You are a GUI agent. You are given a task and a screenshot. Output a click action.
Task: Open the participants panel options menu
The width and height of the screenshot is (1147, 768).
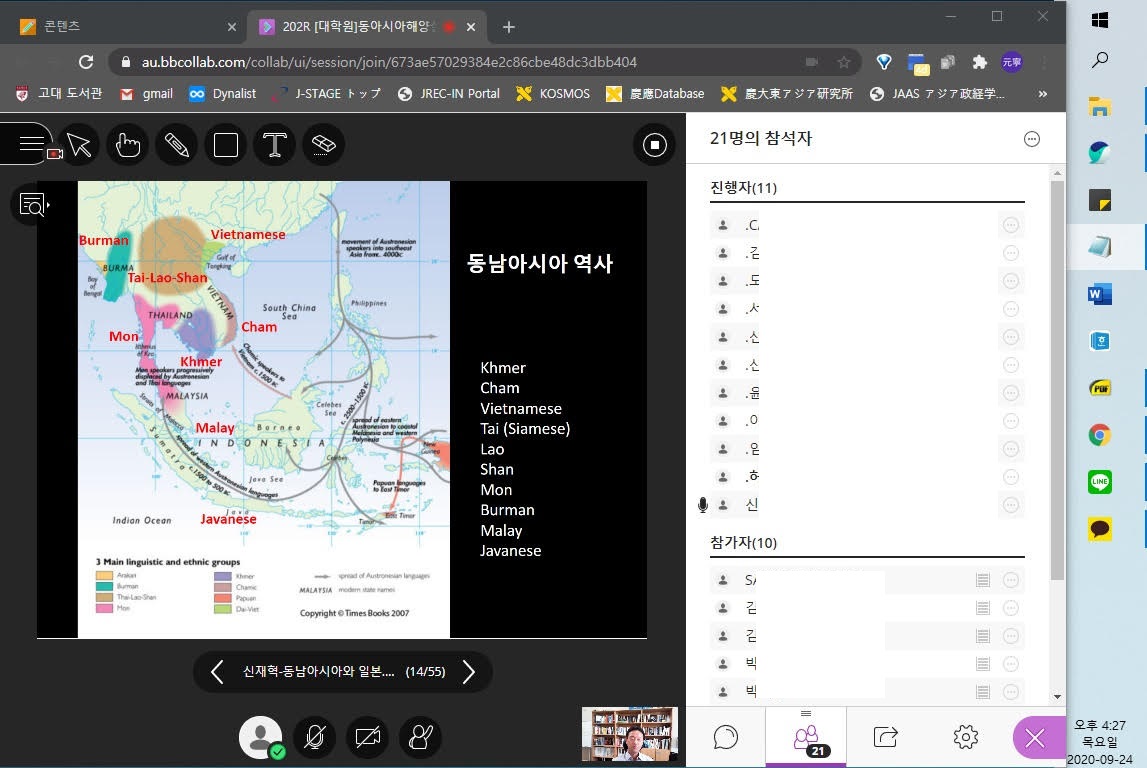click(x=1032, y=139)
